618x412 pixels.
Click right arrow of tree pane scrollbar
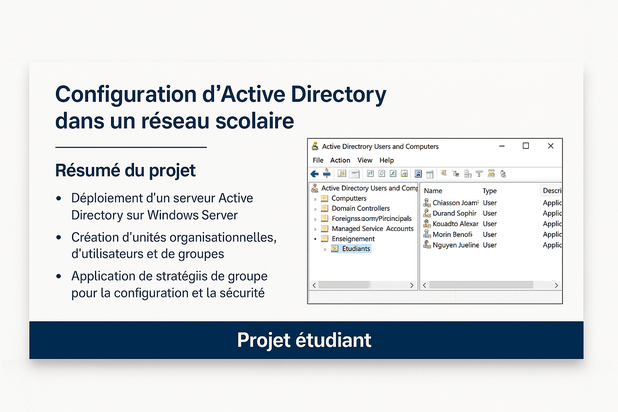411,285
